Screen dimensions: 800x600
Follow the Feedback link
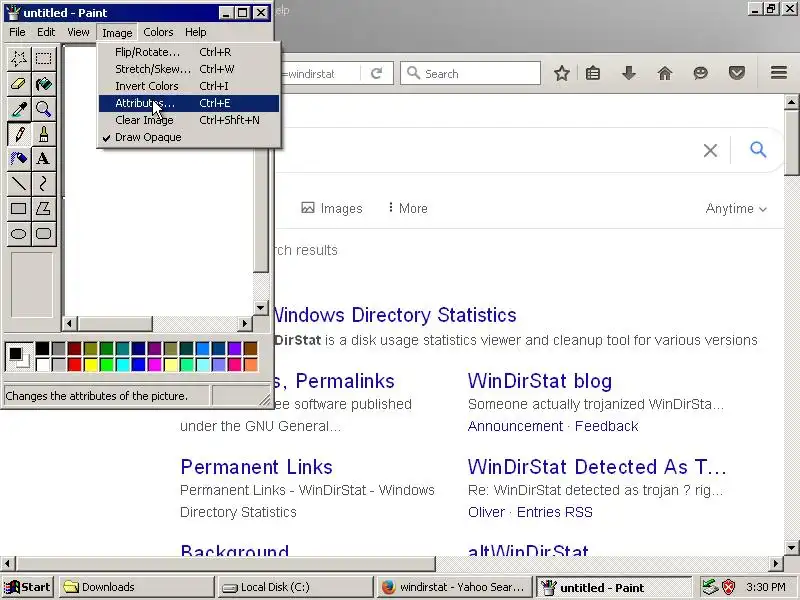point(607,426)
